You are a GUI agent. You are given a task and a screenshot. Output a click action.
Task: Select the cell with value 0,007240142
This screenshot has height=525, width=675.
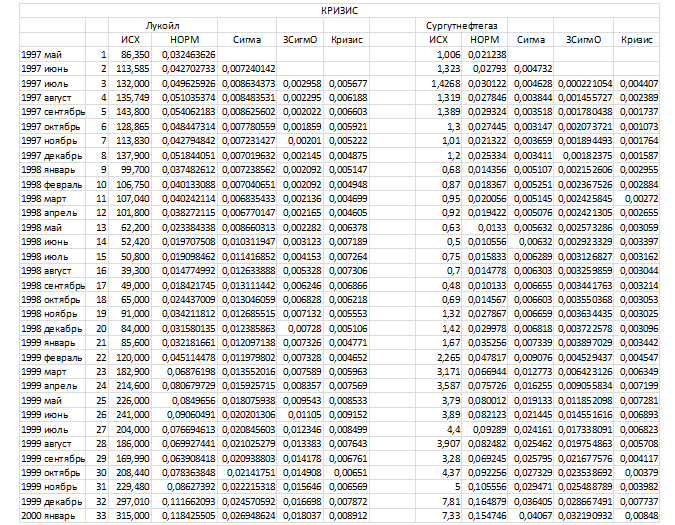[x=247, y=69]
